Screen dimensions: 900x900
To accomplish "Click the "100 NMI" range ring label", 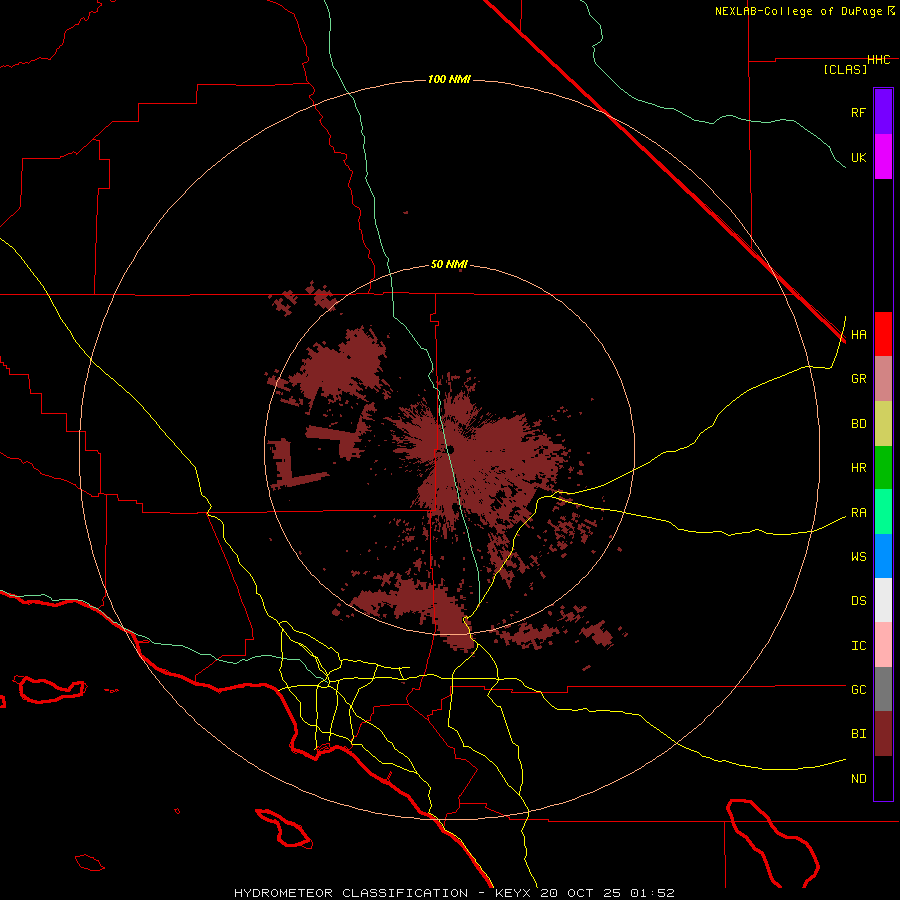I will tap(449, 79).
